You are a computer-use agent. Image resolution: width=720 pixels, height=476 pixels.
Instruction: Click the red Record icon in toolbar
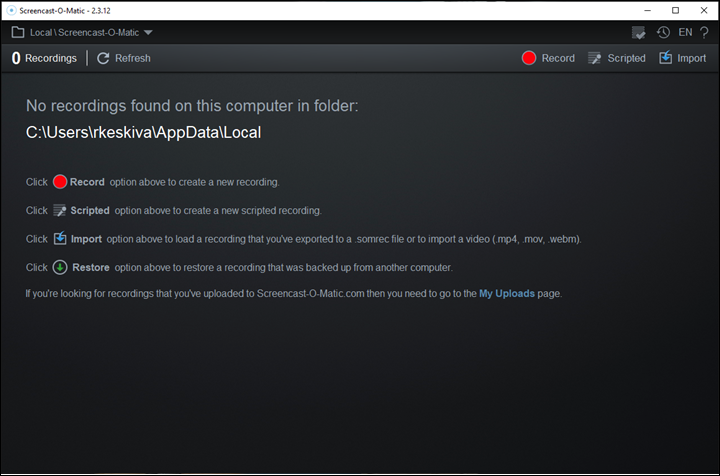tap(529, 58)
